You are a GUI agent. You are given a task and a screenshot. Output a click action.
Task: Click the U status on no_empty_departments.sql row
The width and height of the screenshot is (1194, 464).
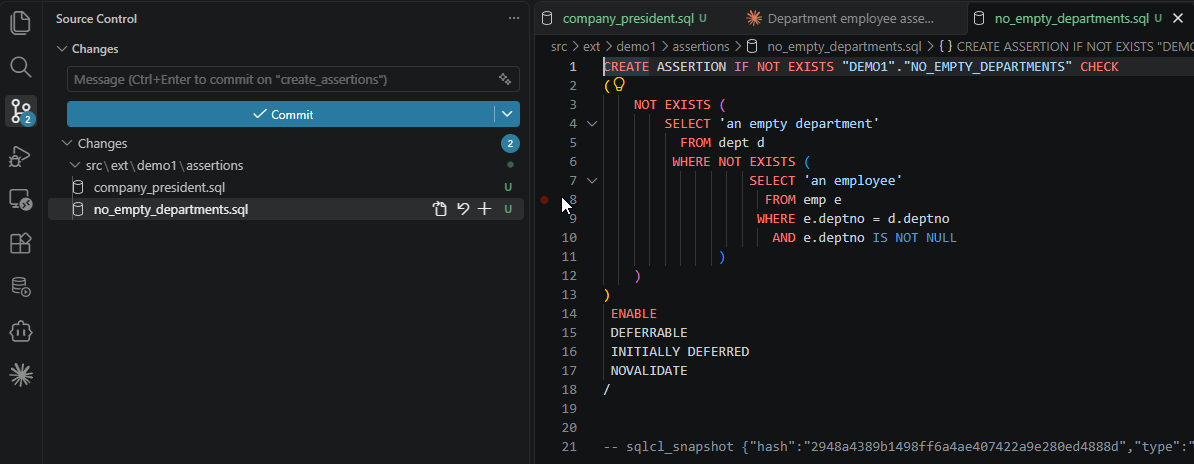[508, 209]
